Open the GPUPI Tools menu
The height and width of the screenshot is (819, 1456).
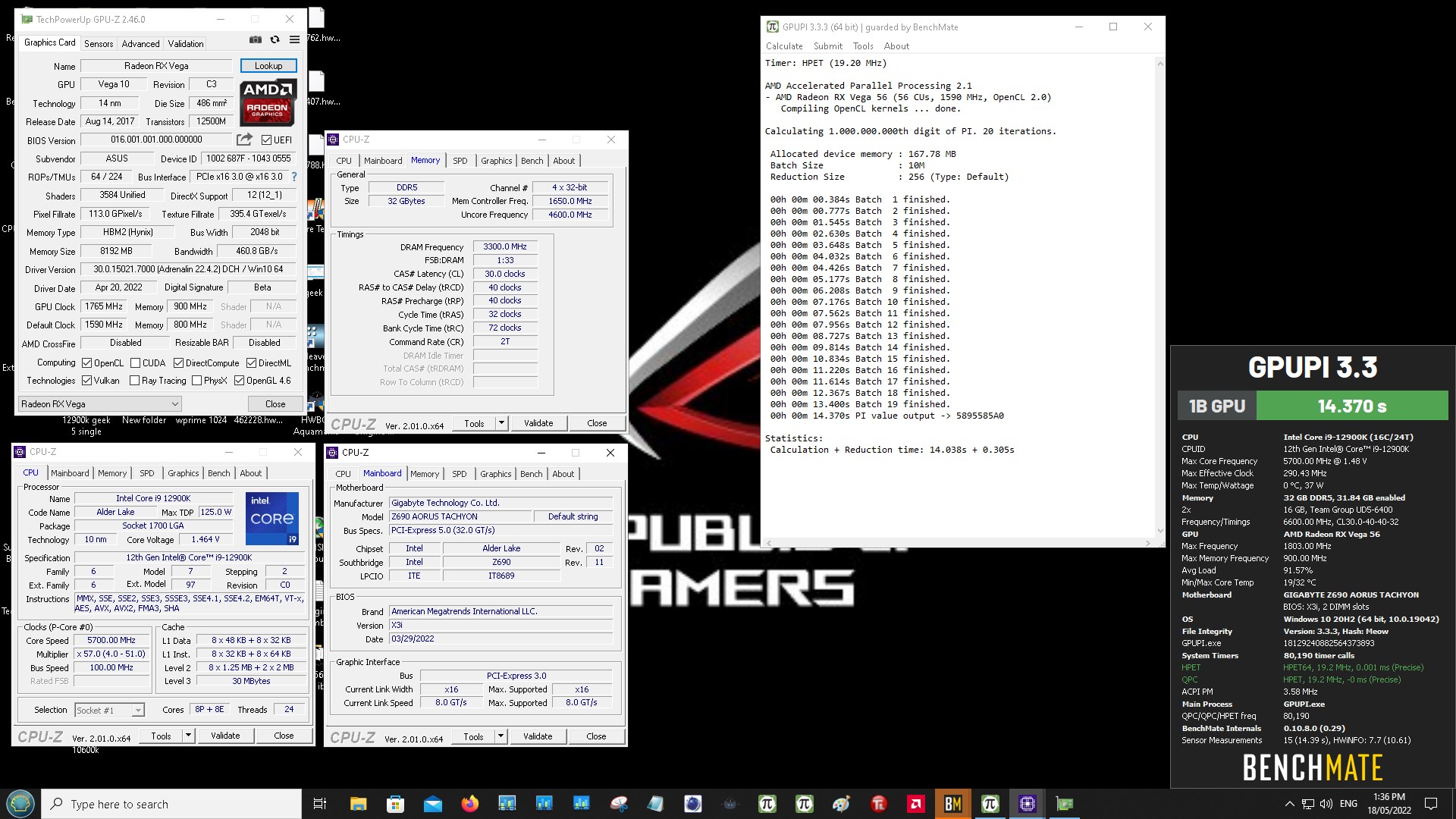[x=863, y=46]
